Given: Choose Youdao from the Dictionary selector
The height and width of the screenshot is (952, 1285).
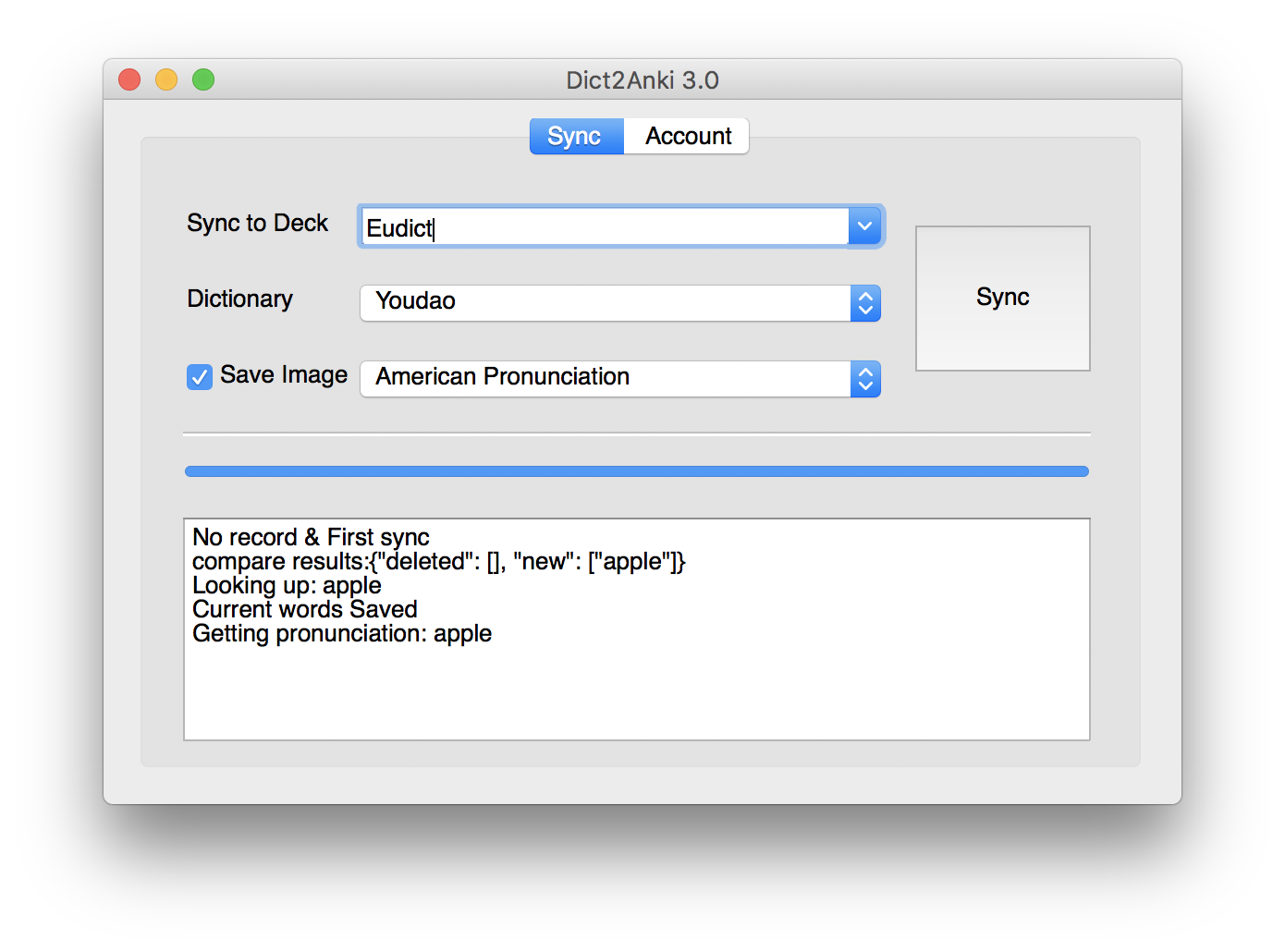Looking at the screenshot, I should [x=610, y=302].
